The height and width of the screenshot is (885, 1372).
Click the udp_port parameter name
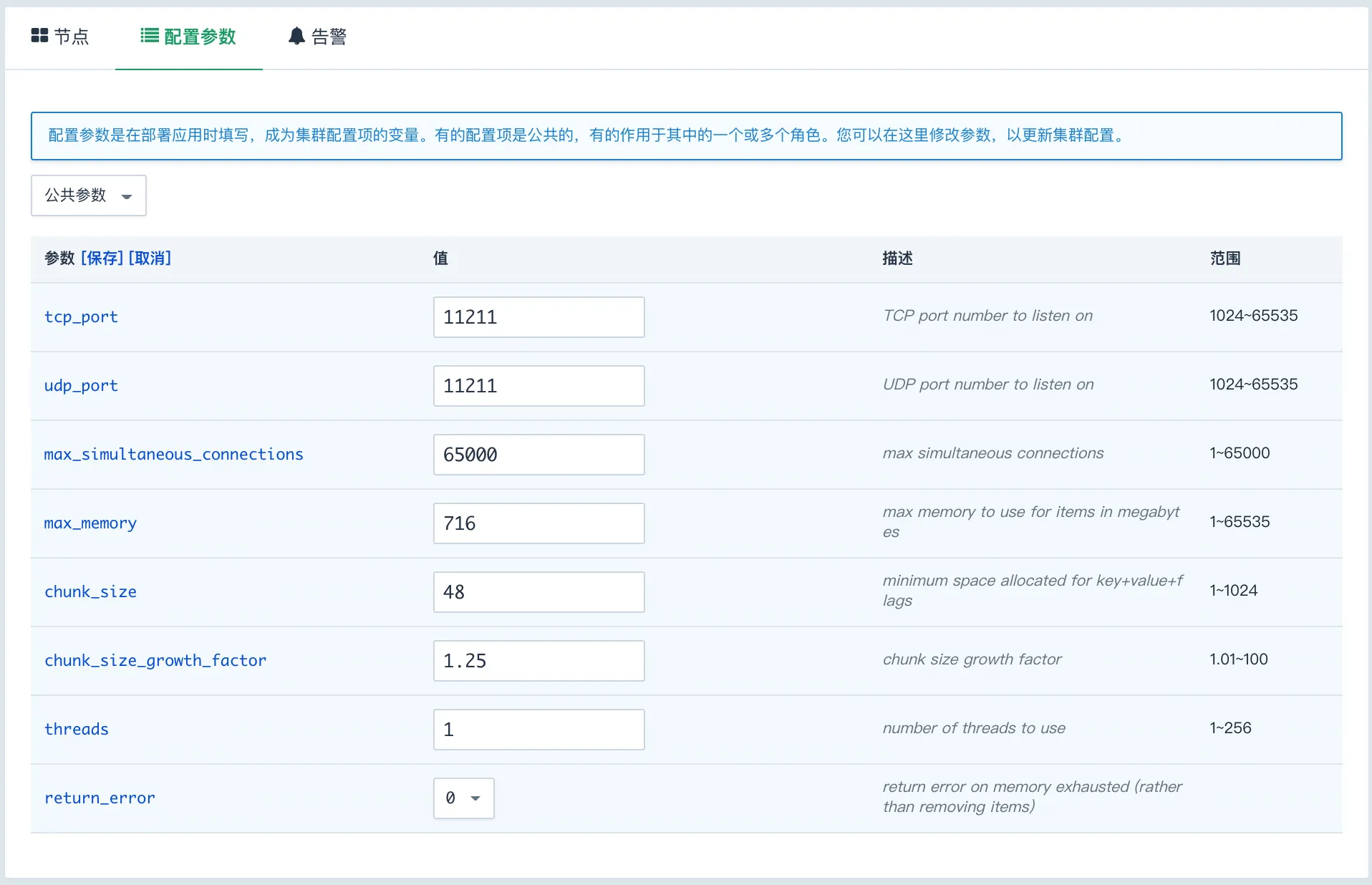tap(81, 386)
